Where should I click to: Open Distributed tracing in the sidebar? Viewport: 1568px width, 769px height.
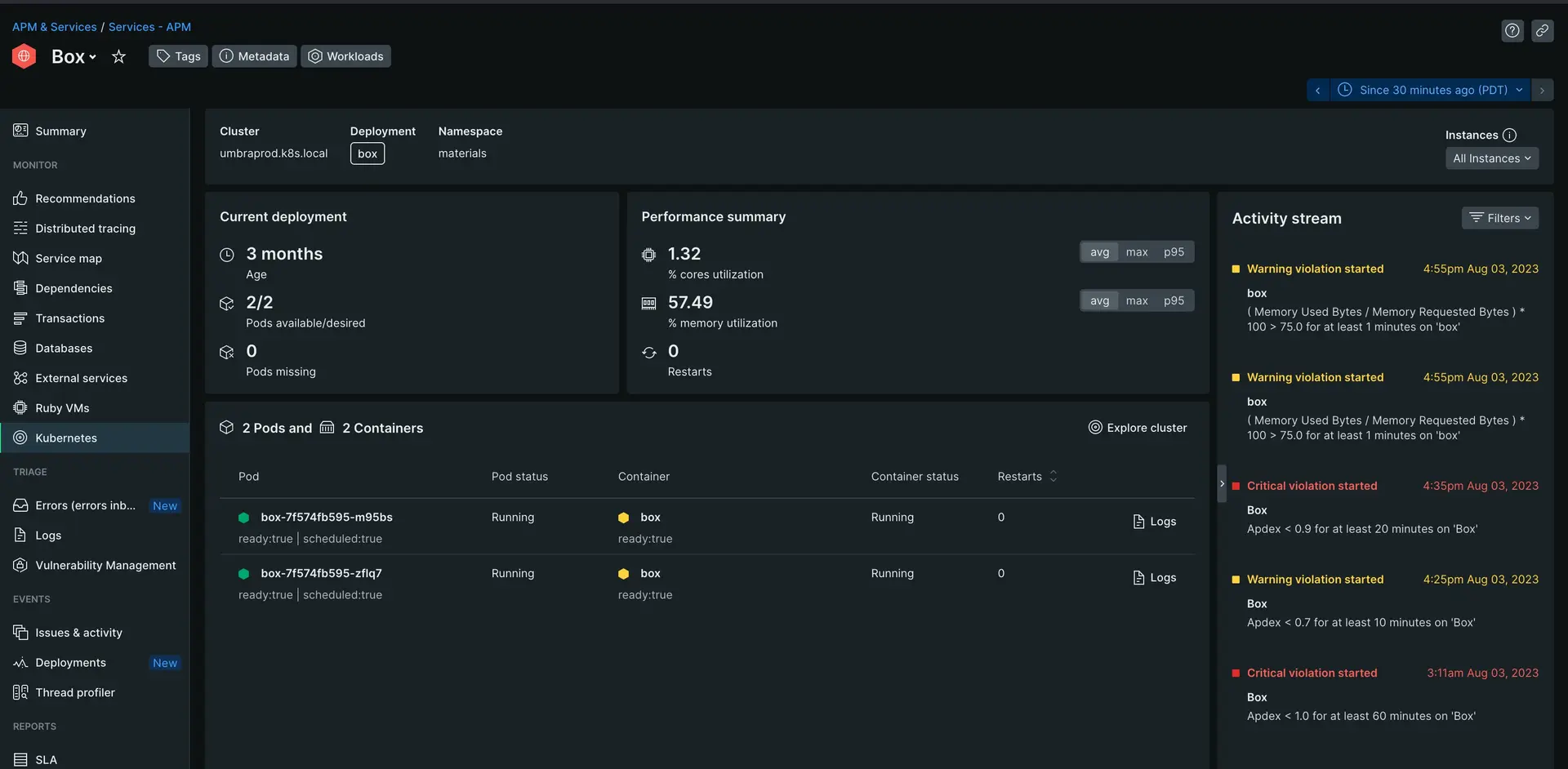[x=85, y=229]
